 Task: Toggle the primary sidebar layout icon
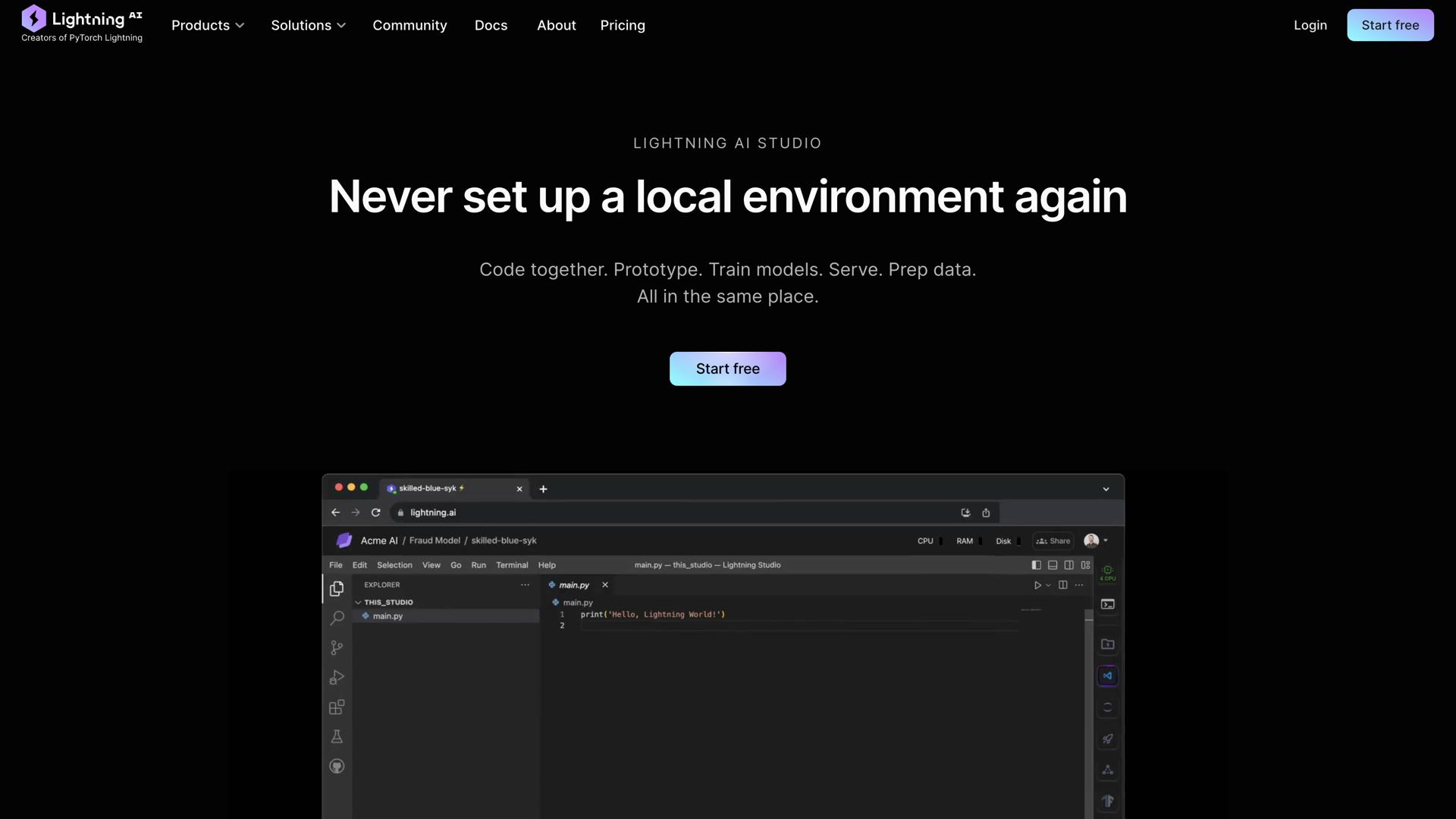tap(1037, 565)
